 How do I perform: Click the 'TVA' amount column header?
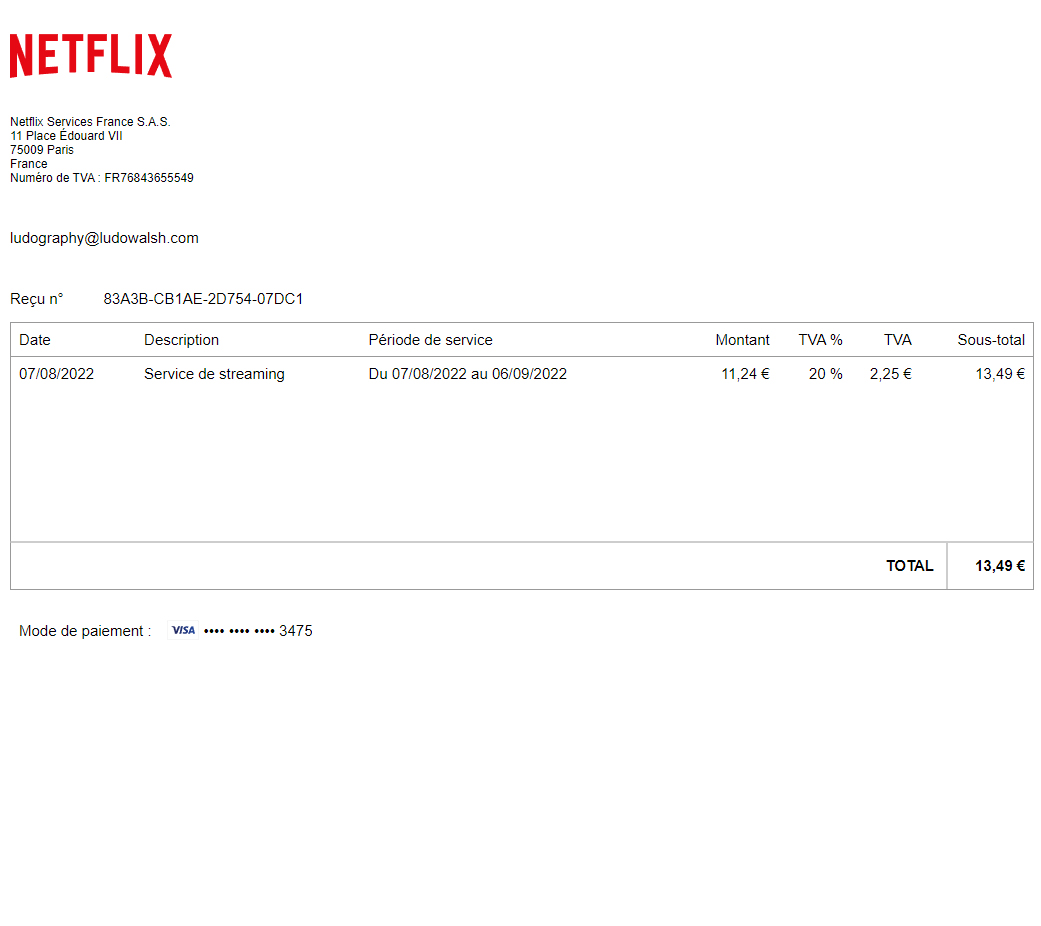pyautogui.click(x=898, y=340)
